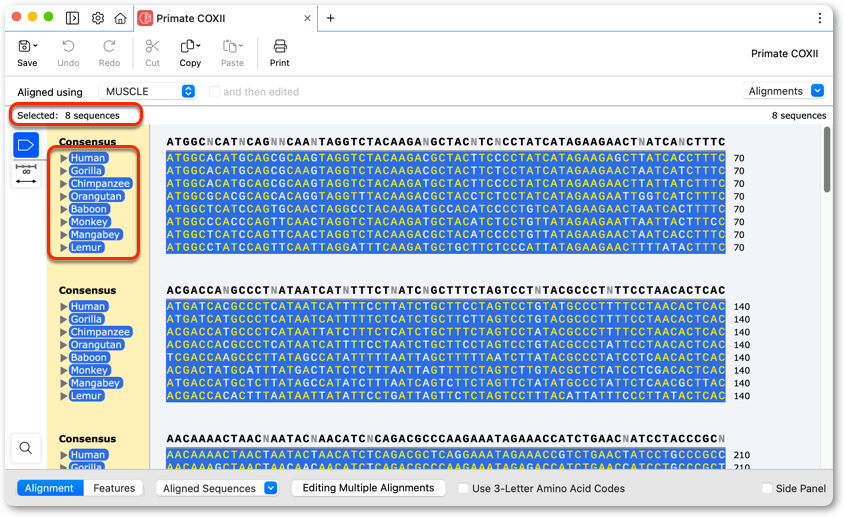Open a new tab with plus

point(330,18)
